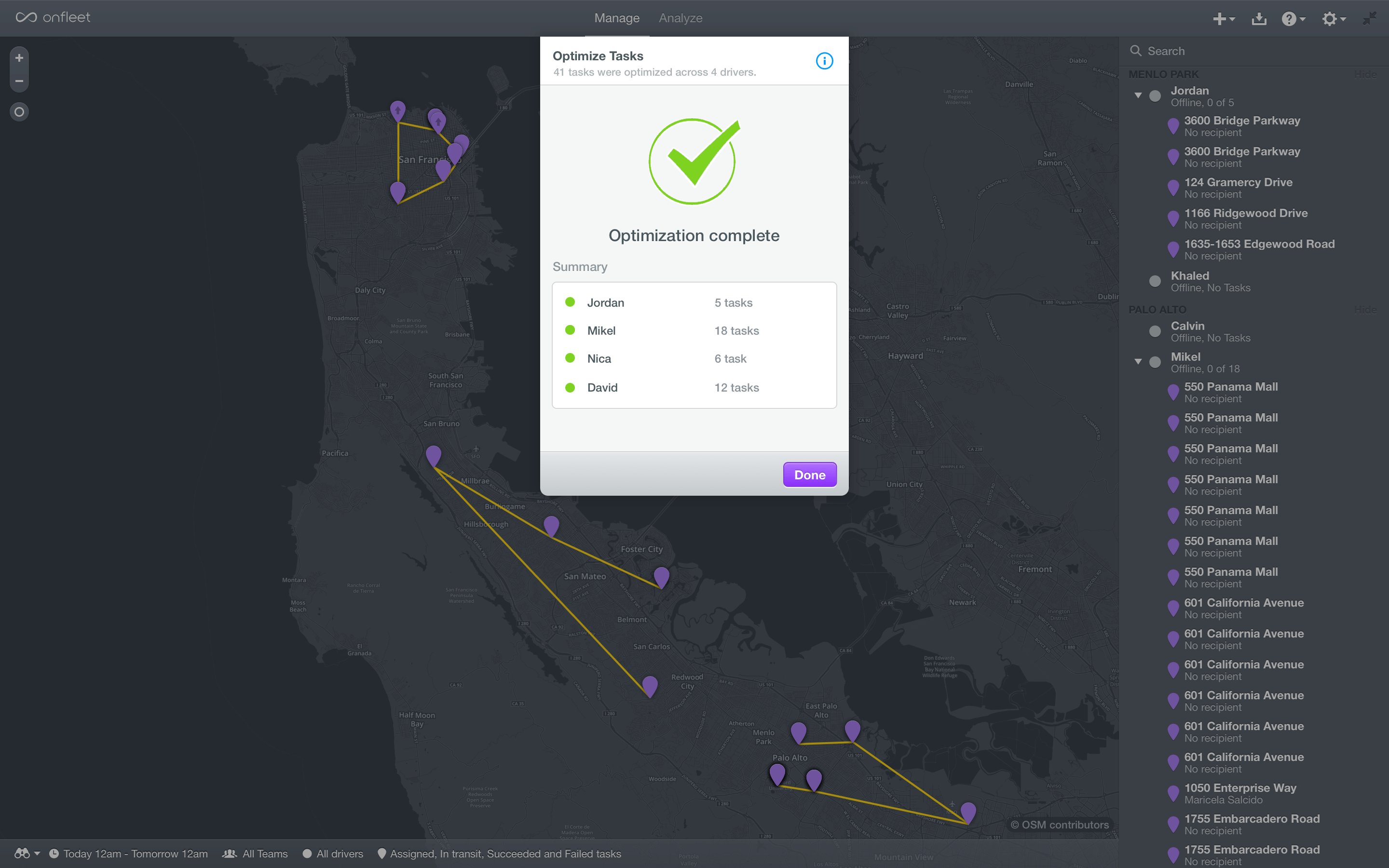Collapse Jordan's task list
Image resolution: width=1389 pixels, height=868 pixels.
pos(1138,95)
